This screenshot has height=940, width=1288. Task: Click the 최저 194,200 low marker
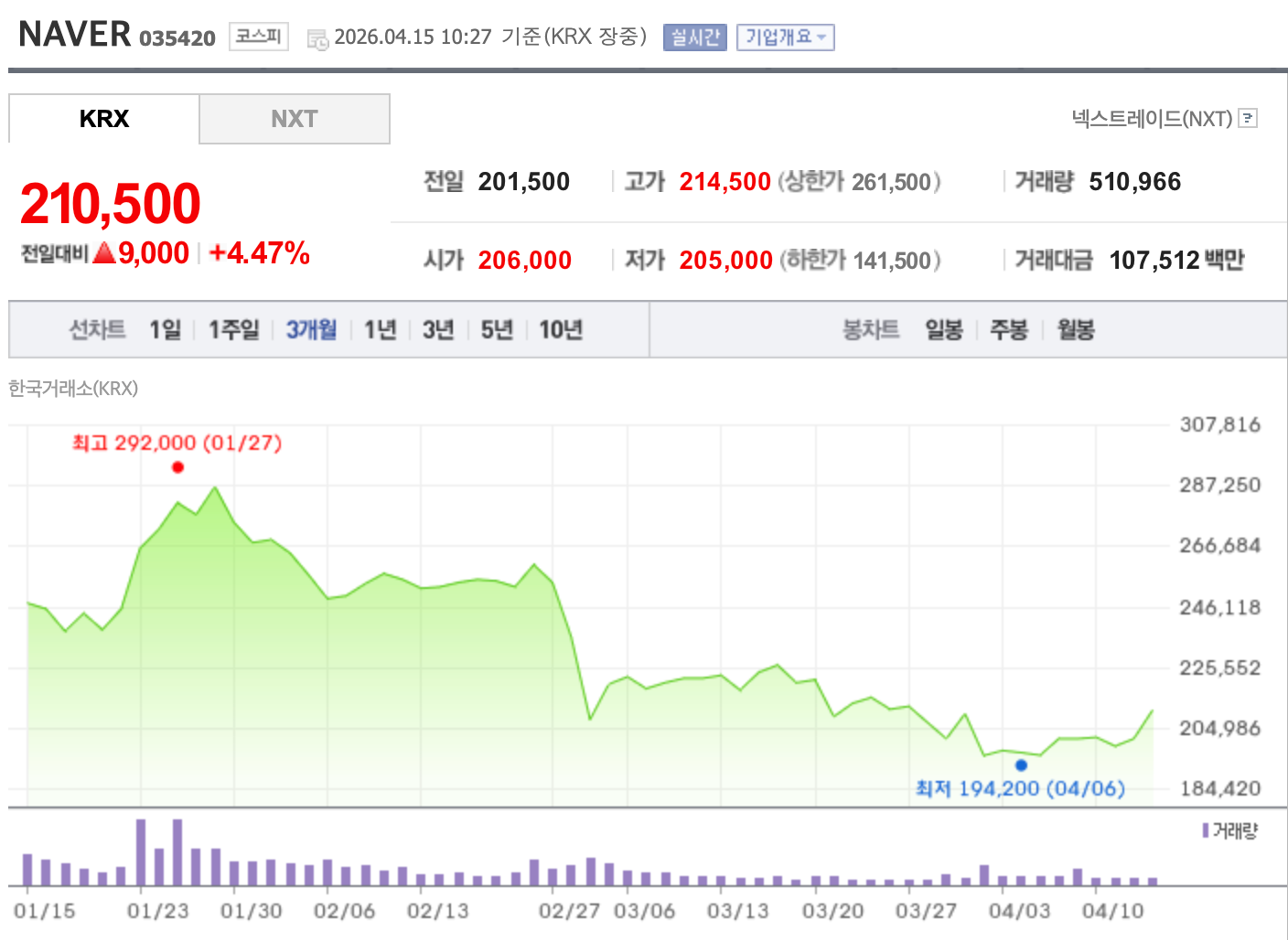tap(1022, 765)
